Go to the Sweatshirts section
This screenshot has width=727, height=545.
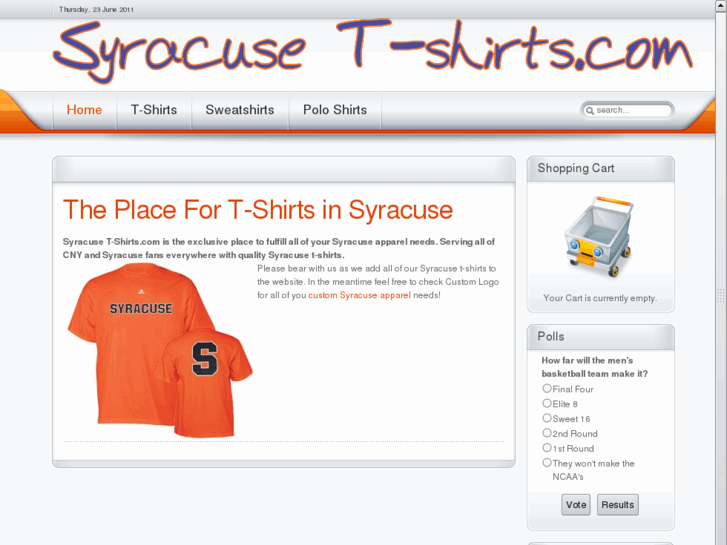(x=240, y=110)
